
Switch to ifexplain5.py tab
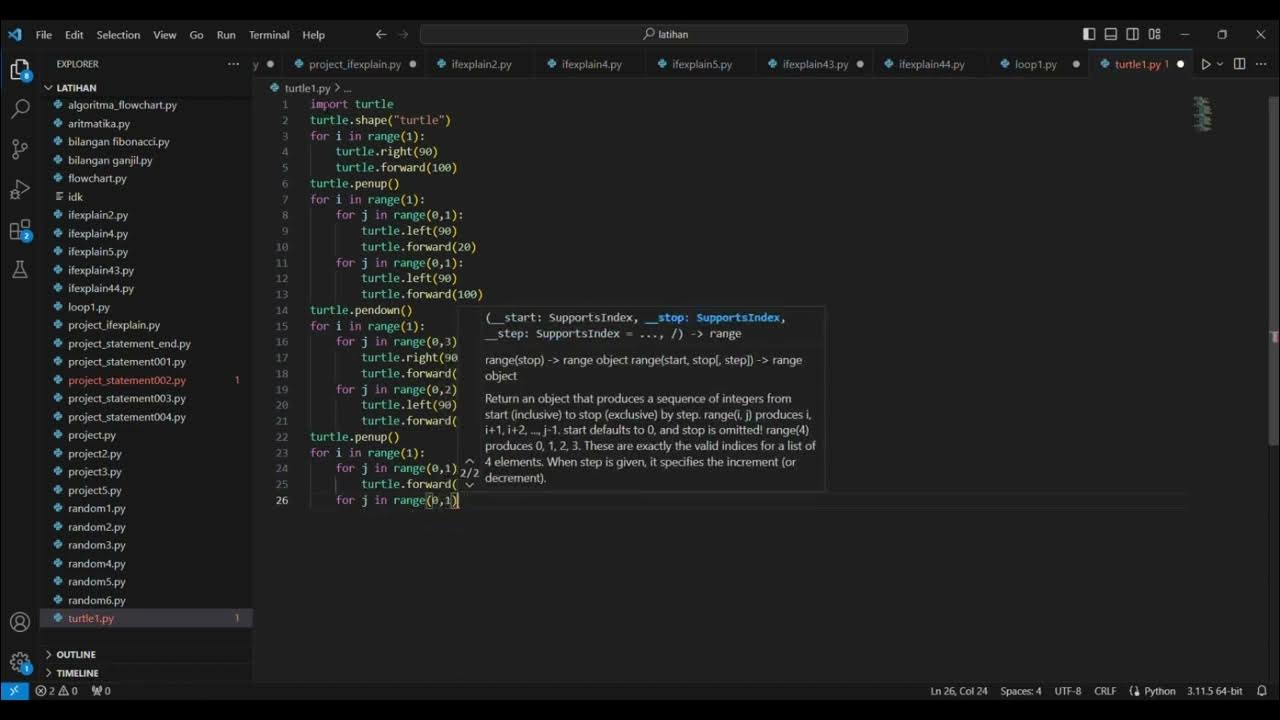[x=702, y=64]
